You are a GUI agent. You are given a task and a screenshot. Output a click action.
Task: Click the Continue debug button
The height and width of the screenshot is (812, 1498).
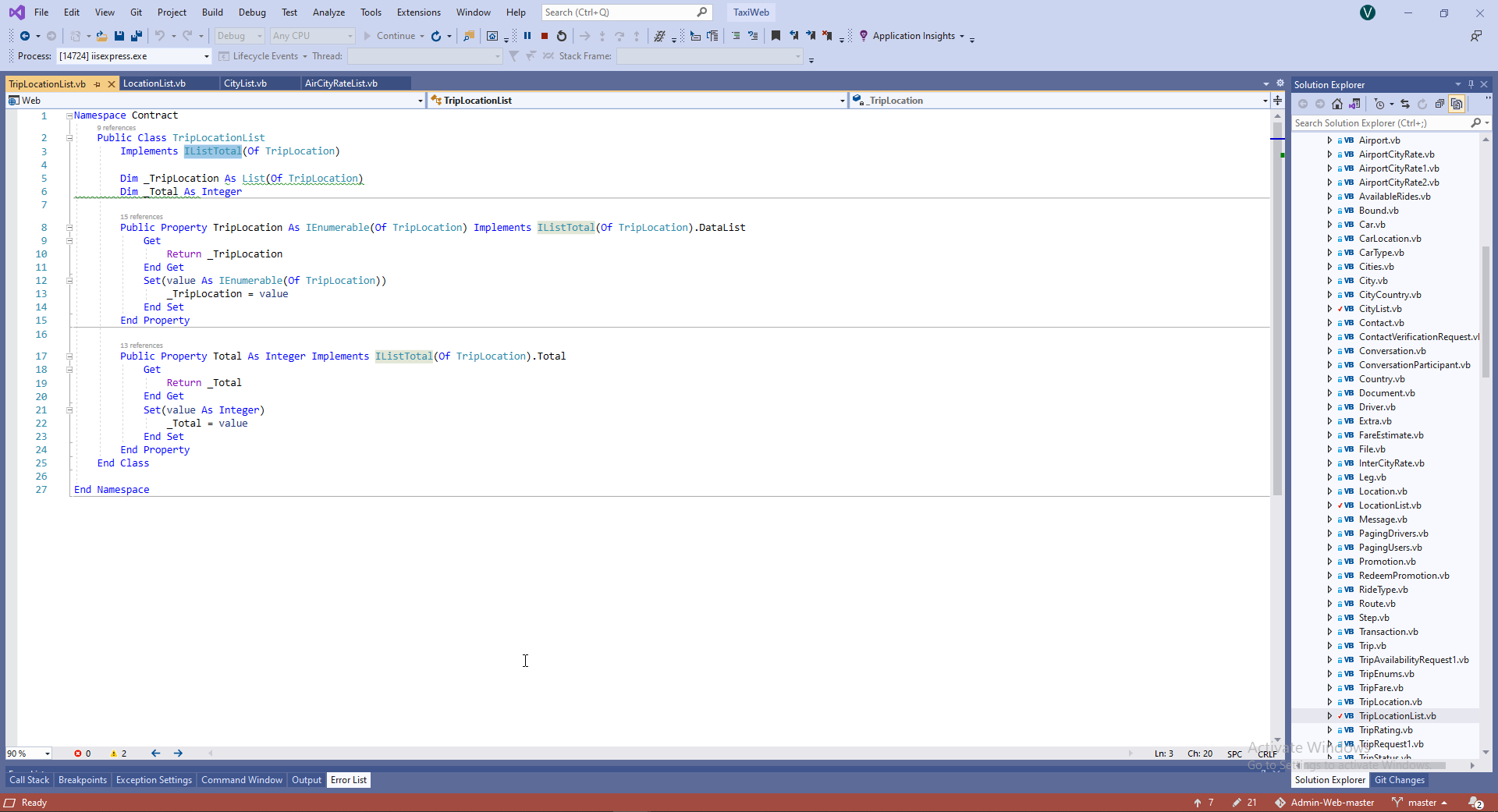pos(389,36)
